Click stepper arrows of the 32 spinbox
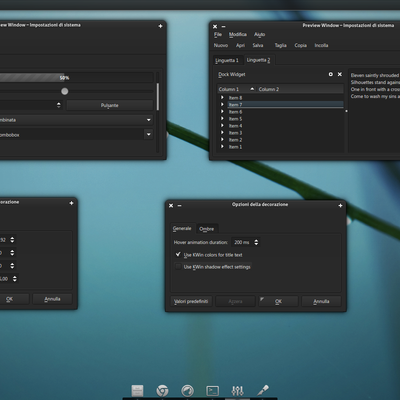Image resolution: width=400 pixels, height=400 pixels. pos(12,240)
